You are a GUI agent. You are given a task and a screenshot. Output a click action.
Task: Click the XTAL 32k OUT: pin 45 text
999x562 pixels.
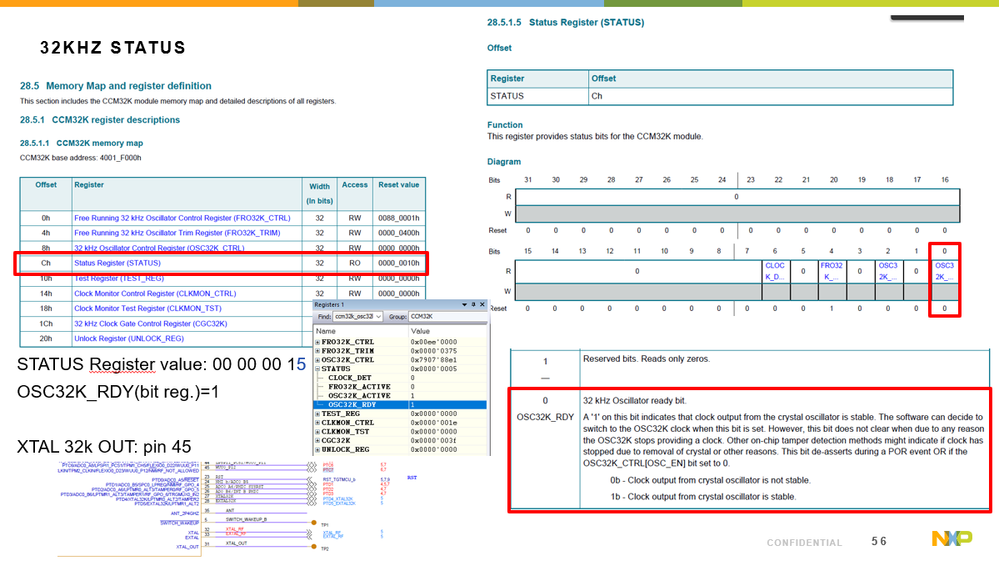coord(104,447)
